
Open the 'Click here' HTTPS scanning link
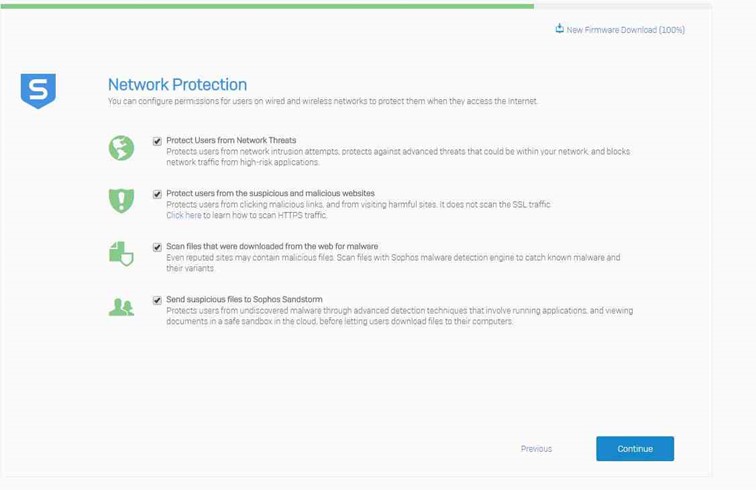(184, 215)
